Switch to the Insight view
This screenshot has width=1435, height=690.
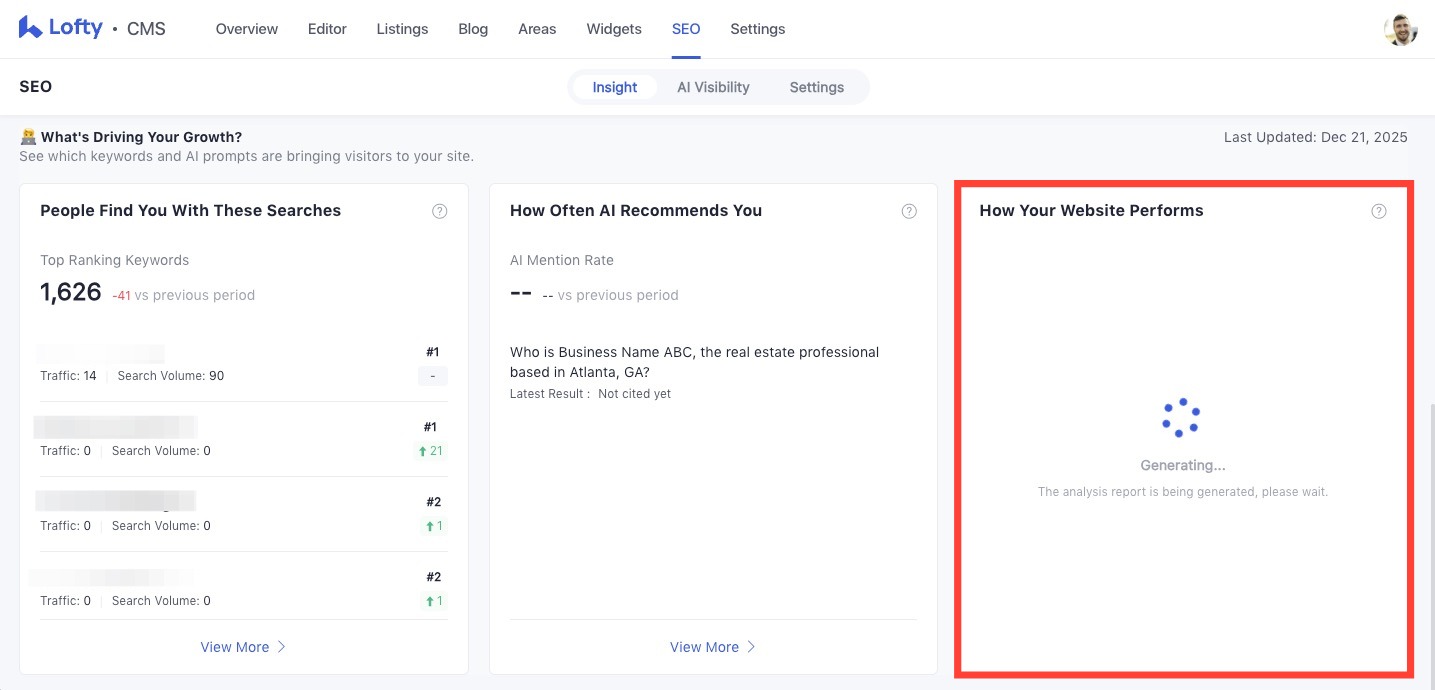(x=614, y=87)
